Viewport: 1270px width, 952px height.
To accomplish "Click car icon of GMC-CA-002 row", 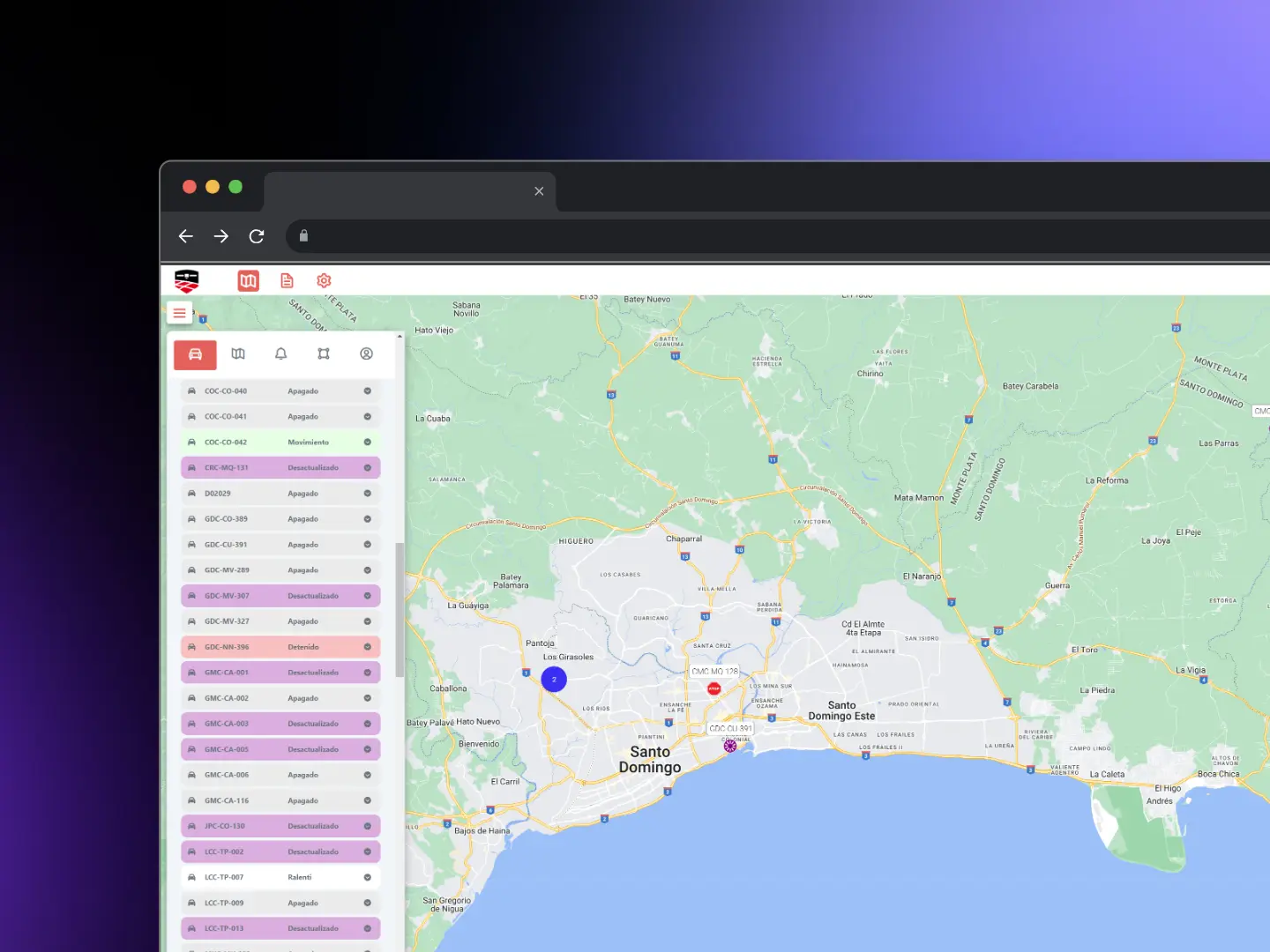I will point(191,698).
